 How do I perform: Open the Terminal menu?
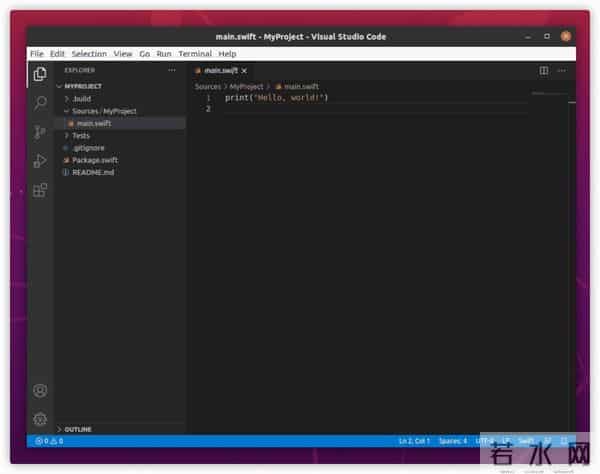point(195,53)
